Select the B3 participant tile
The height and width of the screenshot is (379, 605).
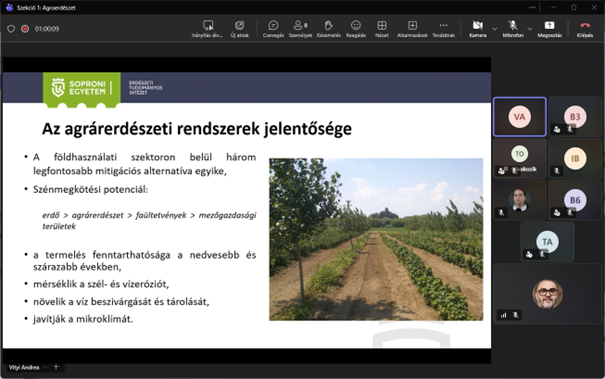click(575, 117)
